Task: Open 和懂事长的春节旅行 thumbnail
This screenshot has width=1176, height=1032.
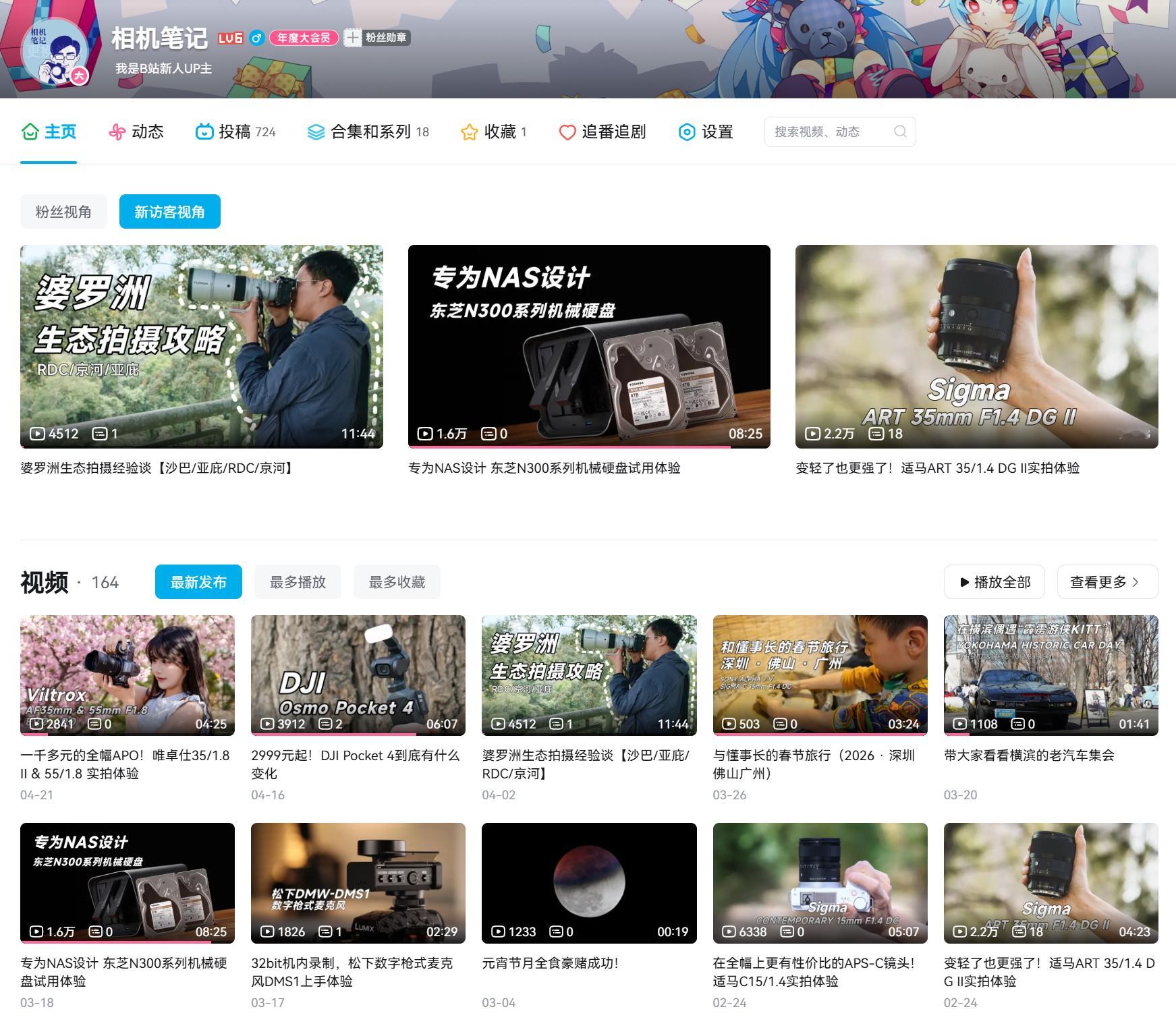Action: (x=820, y=675)
